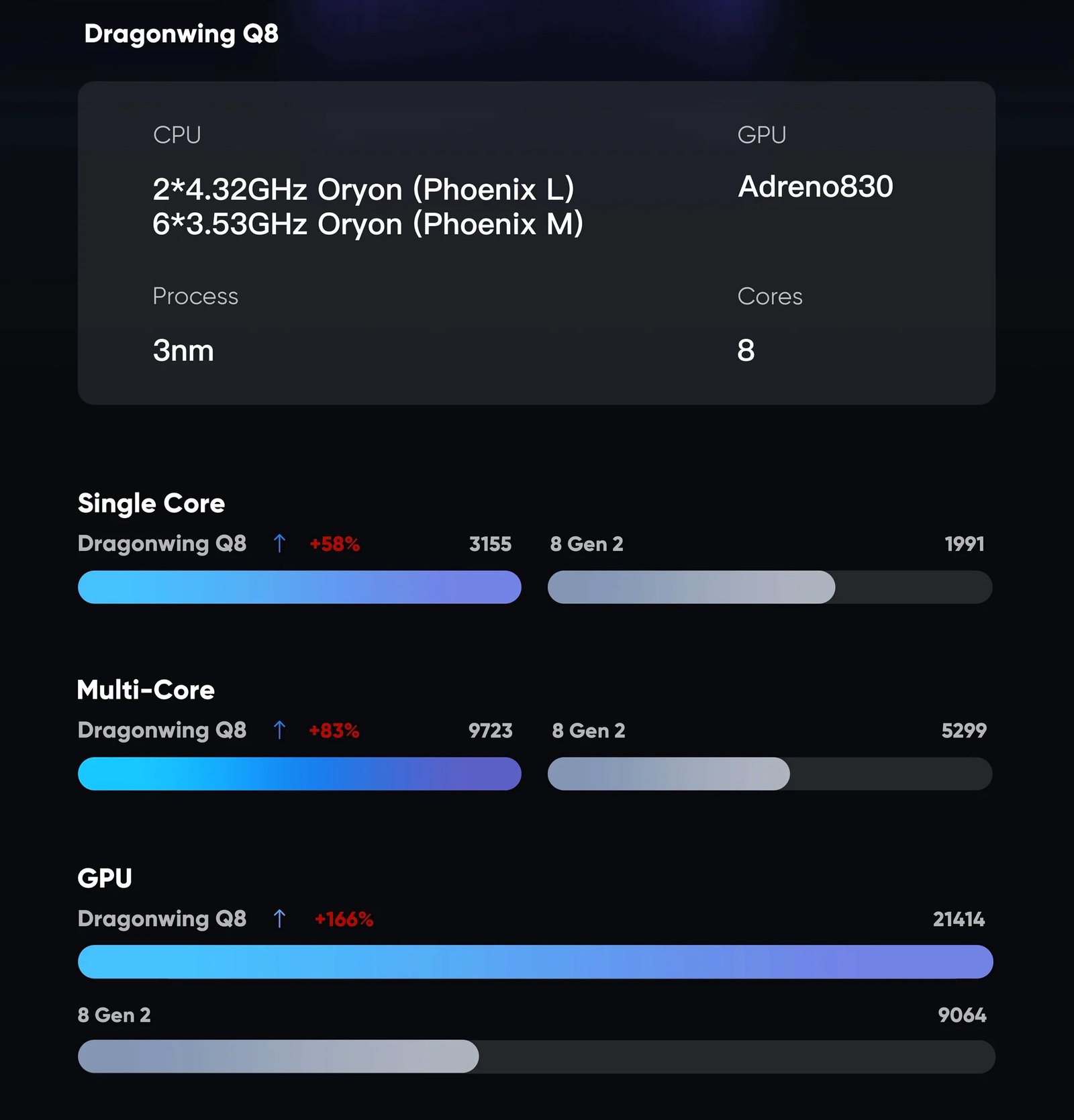Click the +58% single core gain
This screenshot has width=1074, height=1120.
334,544
